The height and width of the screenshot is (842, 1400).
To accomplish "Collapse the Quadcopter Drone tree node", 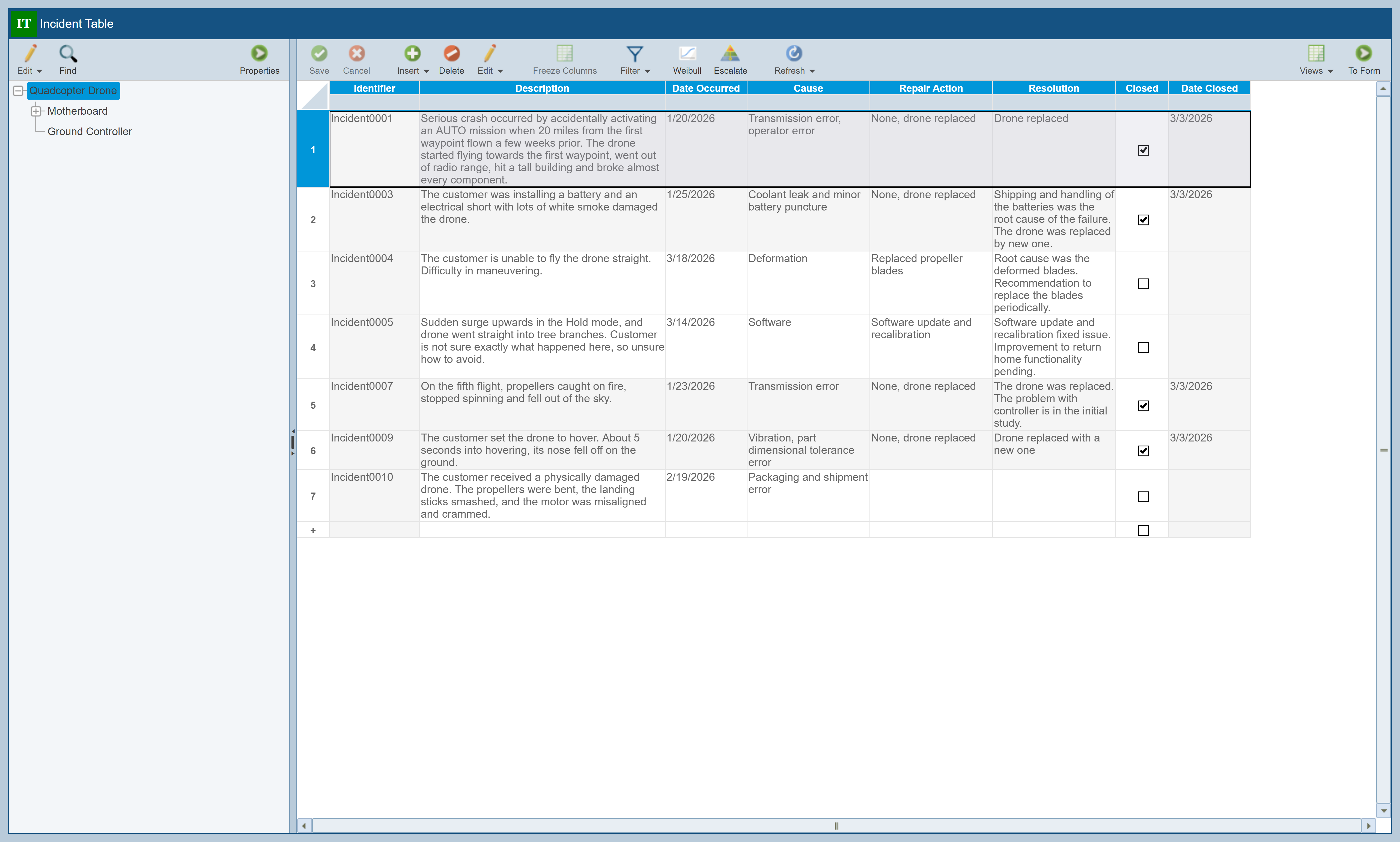I will (x=18, y=91).
